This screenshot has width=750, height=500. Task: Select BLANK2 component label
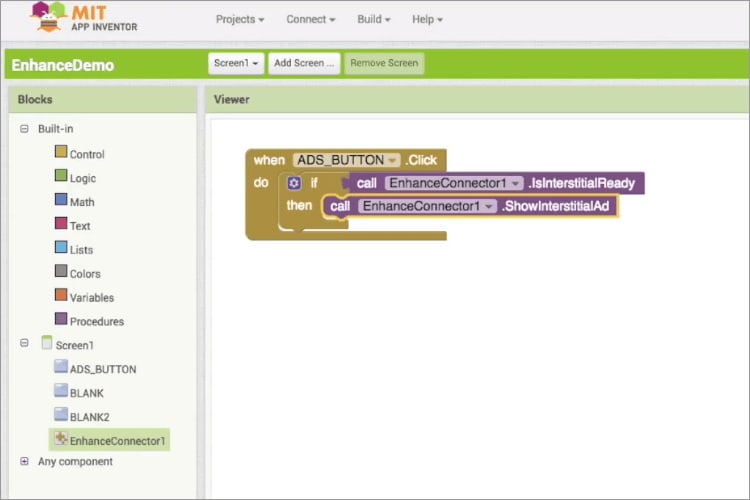[x=89, y=417]
